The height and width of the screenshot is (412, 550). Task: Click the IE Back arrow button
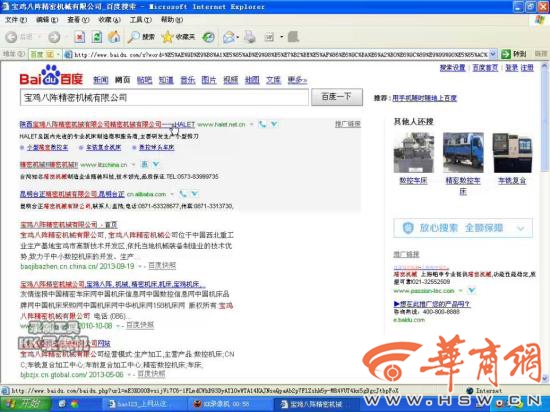click(x=12, y=37)
